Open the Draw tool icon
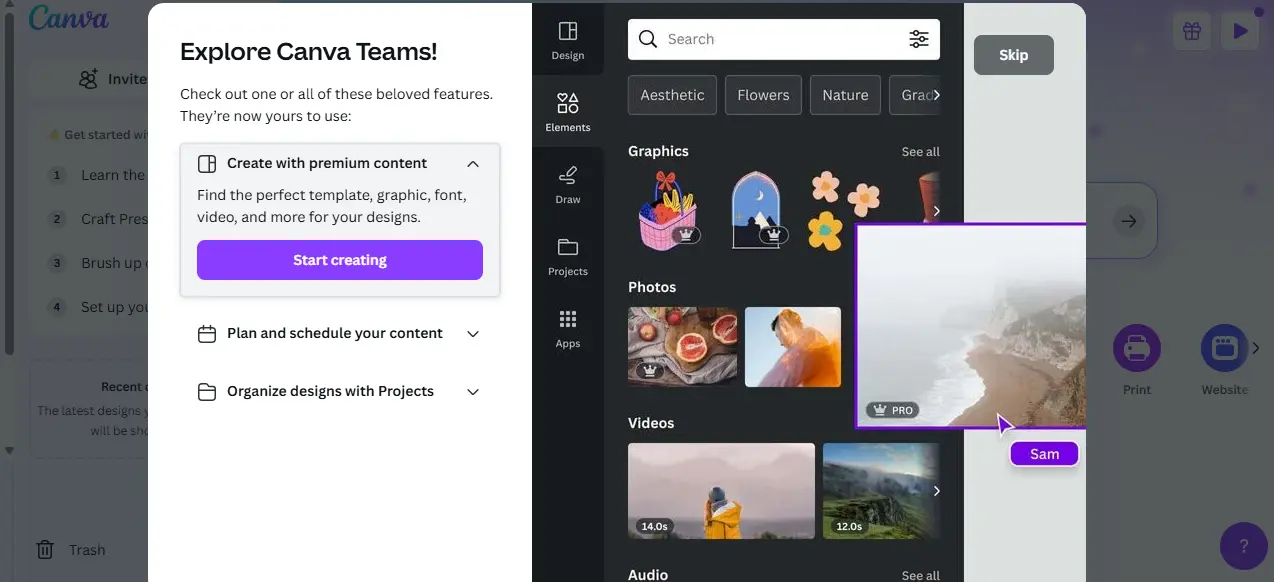Image resolution: width=1274 pixels, height=582 pixels. tap(567, 183)
